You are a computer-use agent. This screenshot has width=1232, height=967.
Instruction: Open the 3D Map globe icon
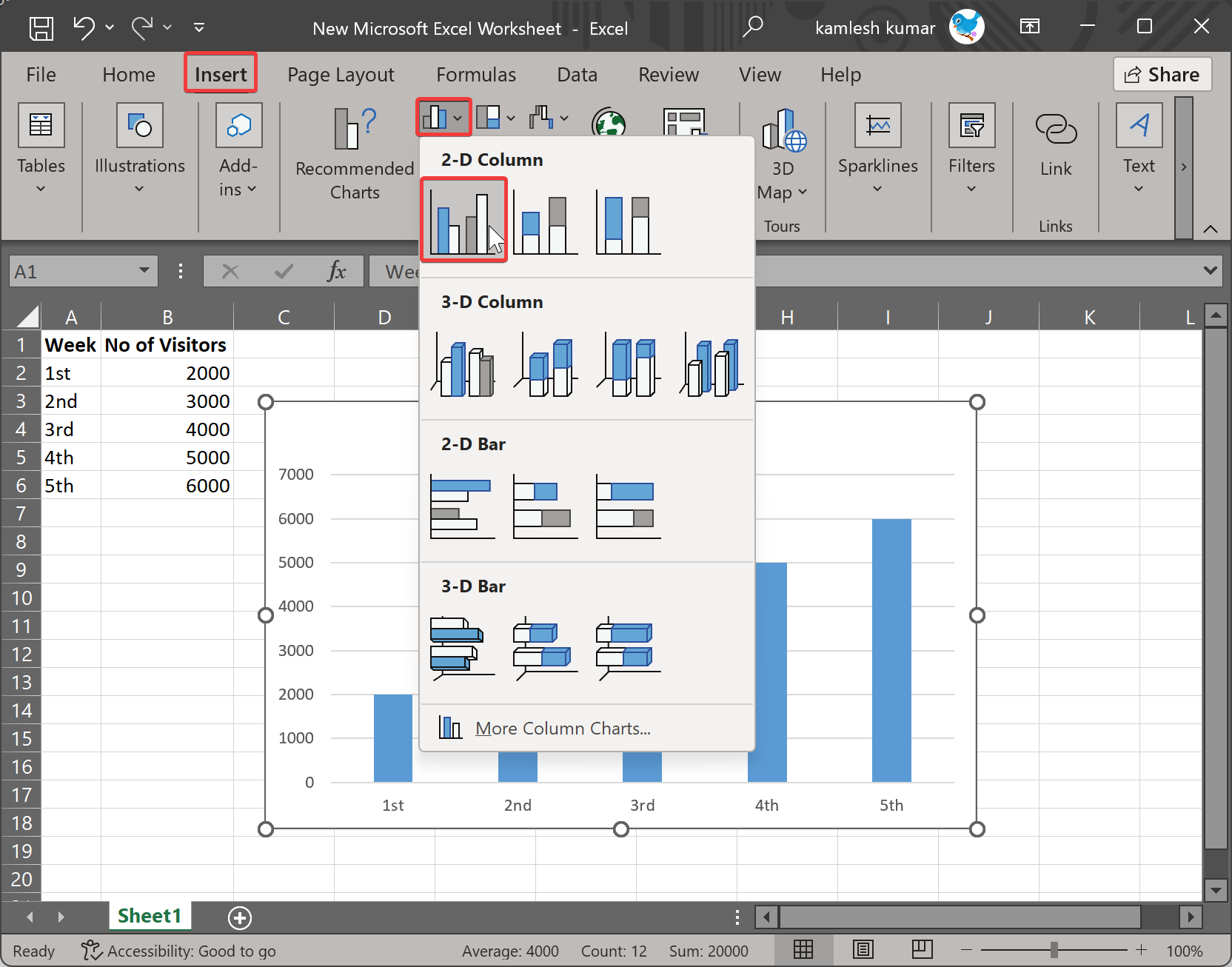tap(783, 130)
